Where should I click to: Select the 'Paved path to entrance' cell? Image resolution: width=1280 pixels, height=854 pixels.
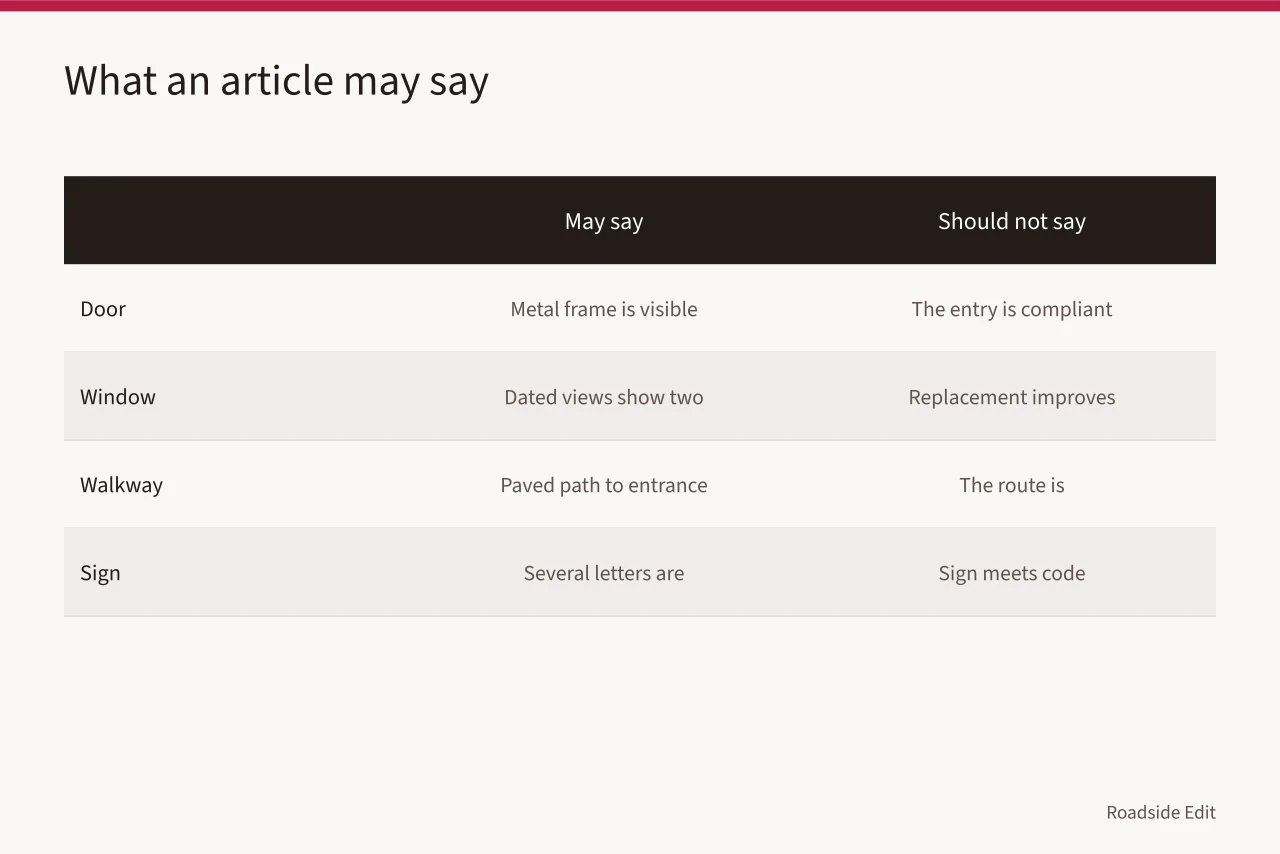click(604, 485)
